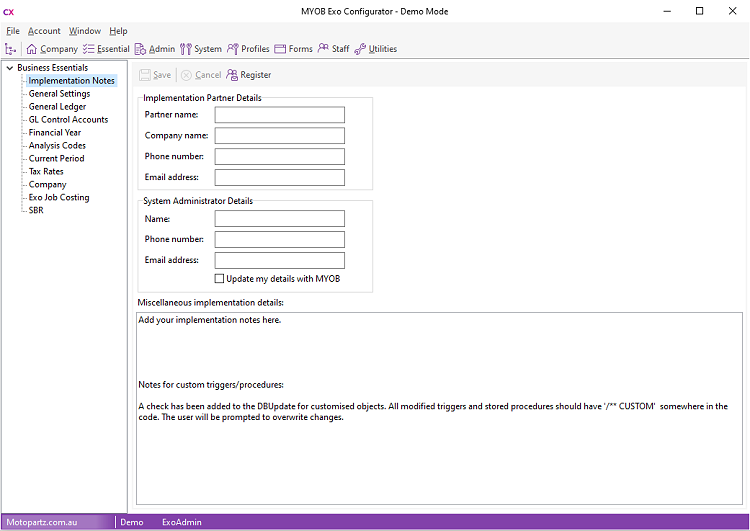Click the Company name input field
Screen dimensions: 750x531
tap(279, 135)
